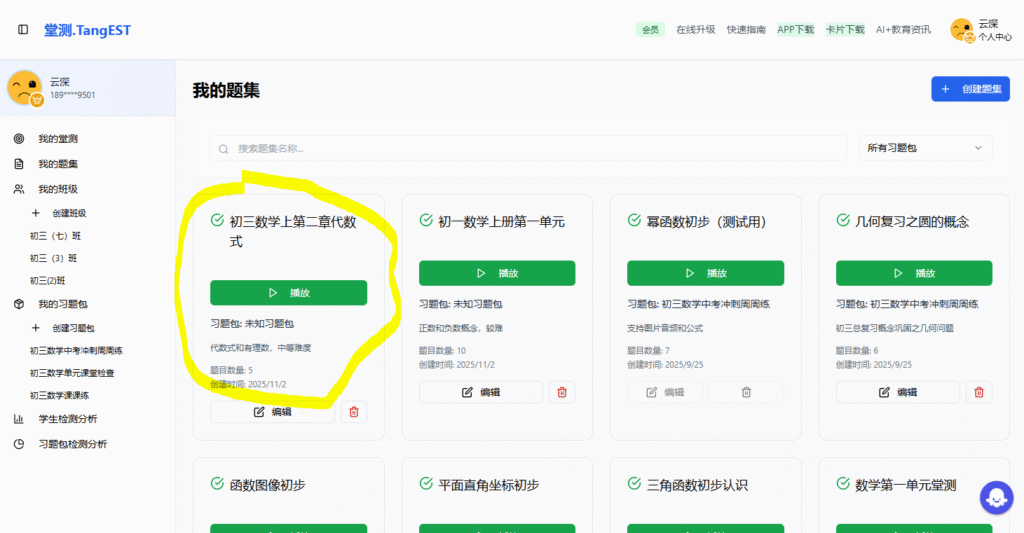The height and width of the screenshot is (533, 1024).
Task: Open 学生检测分析 from the sidebar
Action: click(x=67, y=419)
